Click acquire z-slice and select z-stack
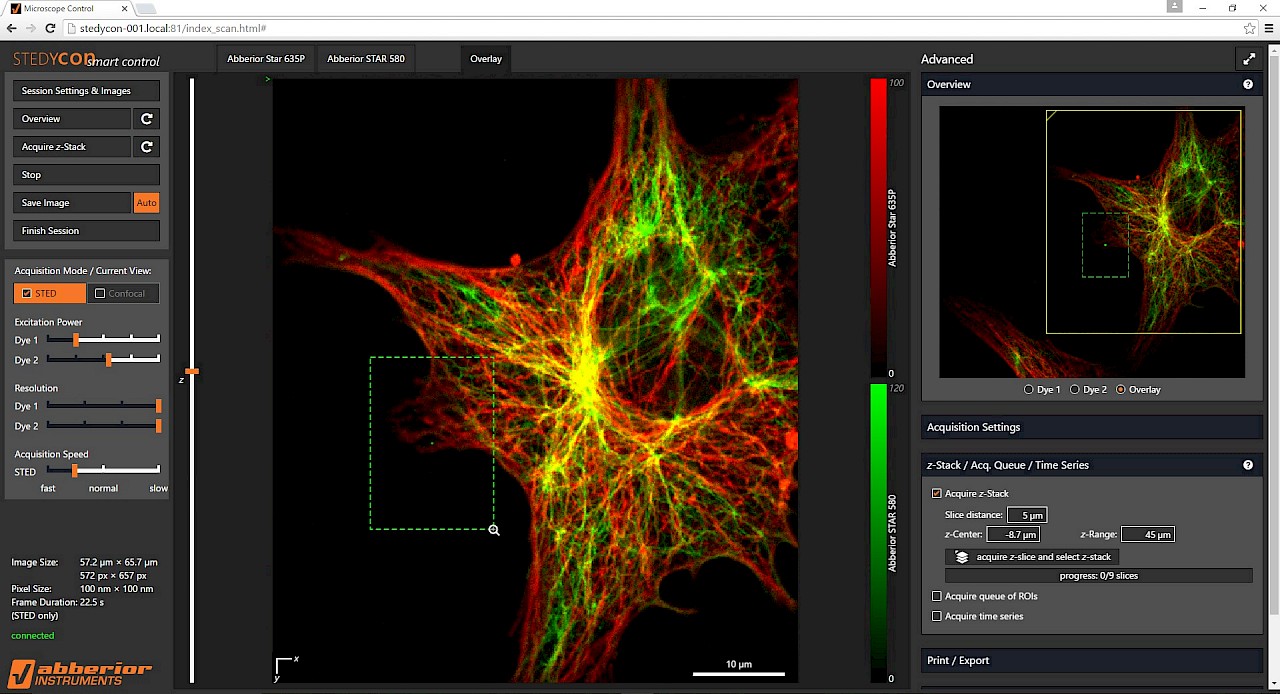 pyautogui.click(x=1033, y=557)
